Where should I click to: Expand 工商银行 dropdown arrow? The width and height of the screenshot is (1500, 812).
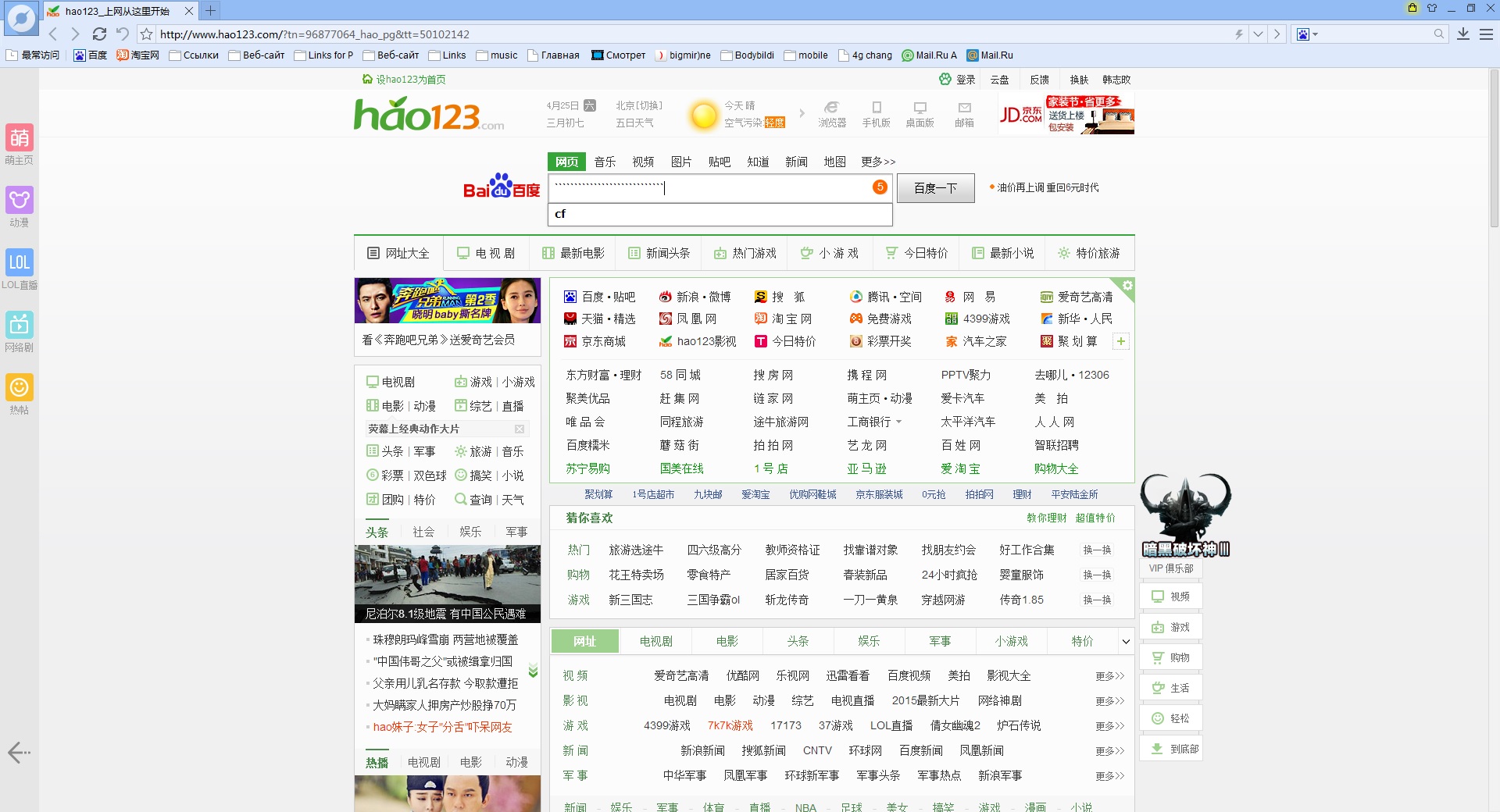point(898,422)
